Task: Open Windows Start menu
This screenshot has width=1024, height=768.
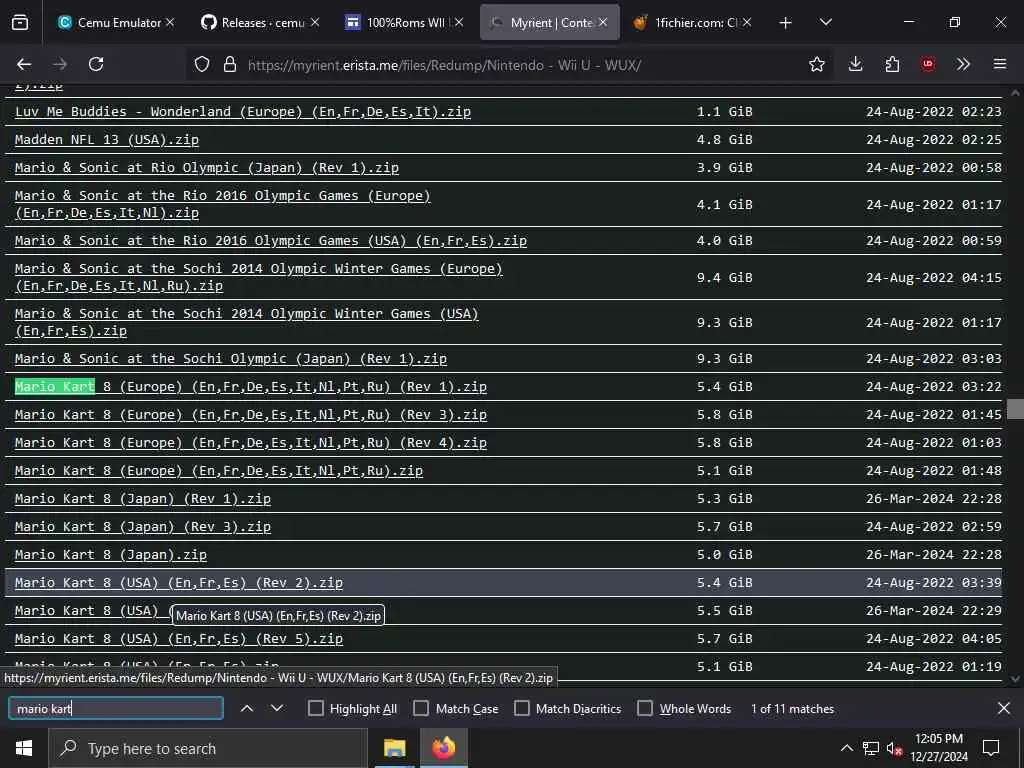Action: coord(24,748)
